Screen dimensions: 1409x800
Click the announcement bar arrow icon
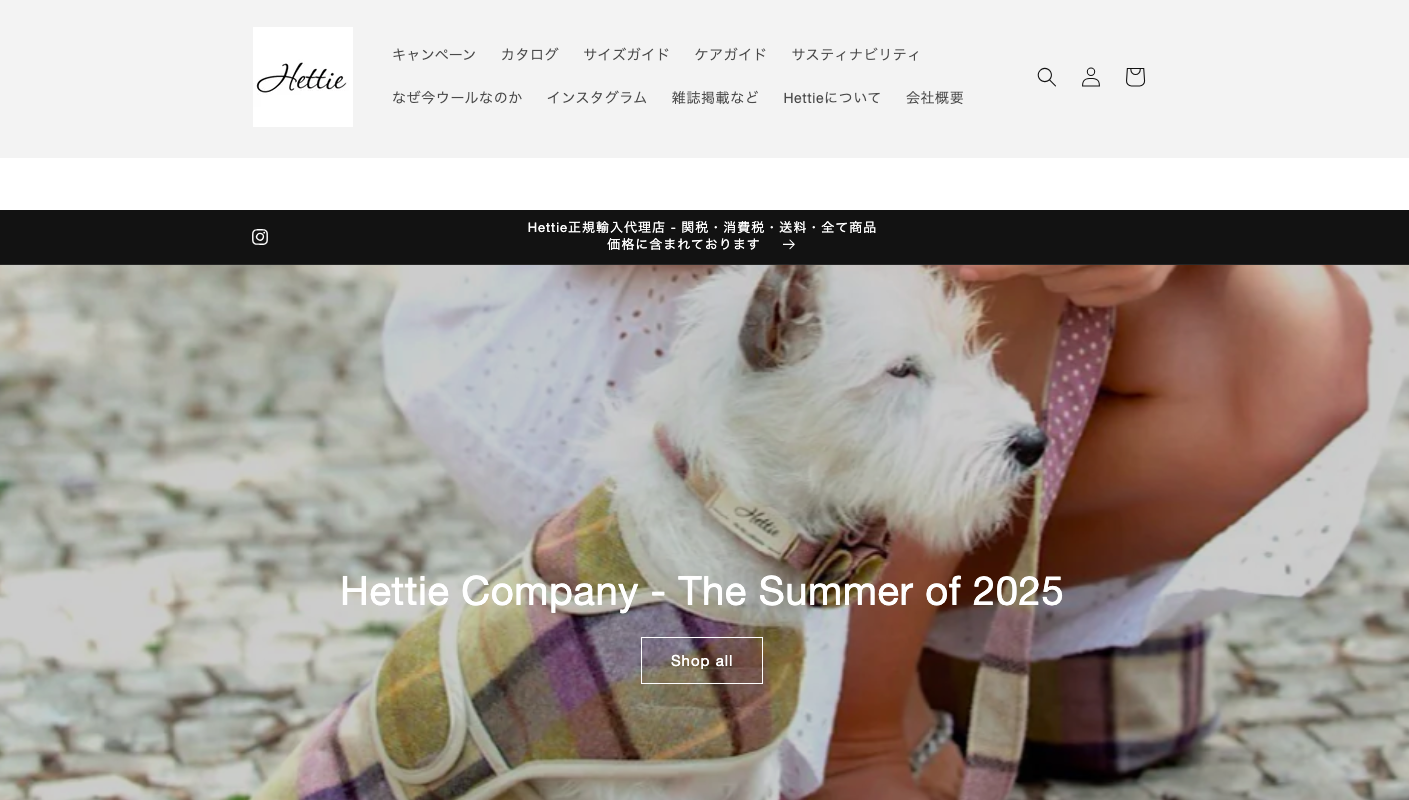789,245
